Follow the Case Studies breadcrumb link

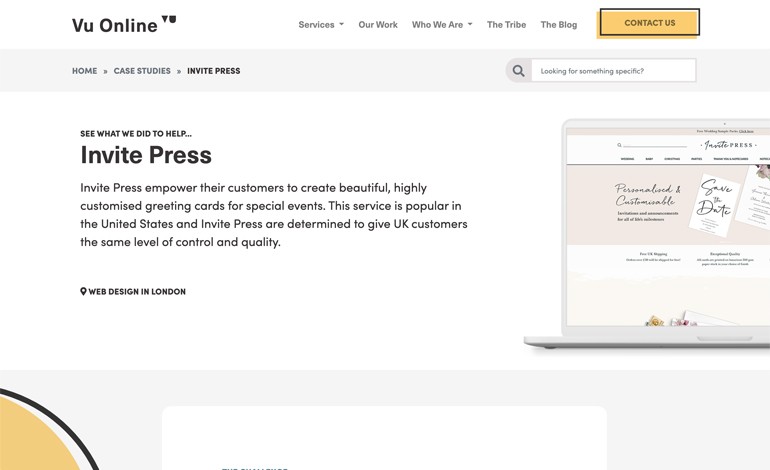(142, 71)
